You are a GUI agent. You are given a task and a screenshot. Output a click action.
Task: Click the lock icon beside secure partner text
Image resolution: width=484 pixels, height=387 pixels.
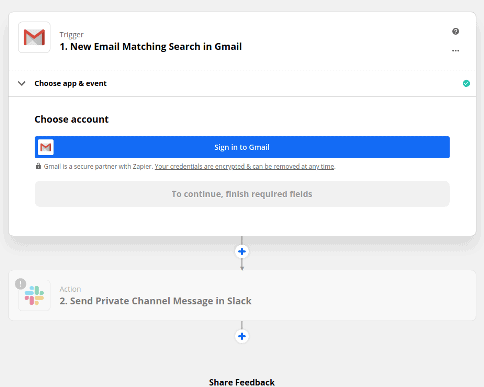[38, 166]
